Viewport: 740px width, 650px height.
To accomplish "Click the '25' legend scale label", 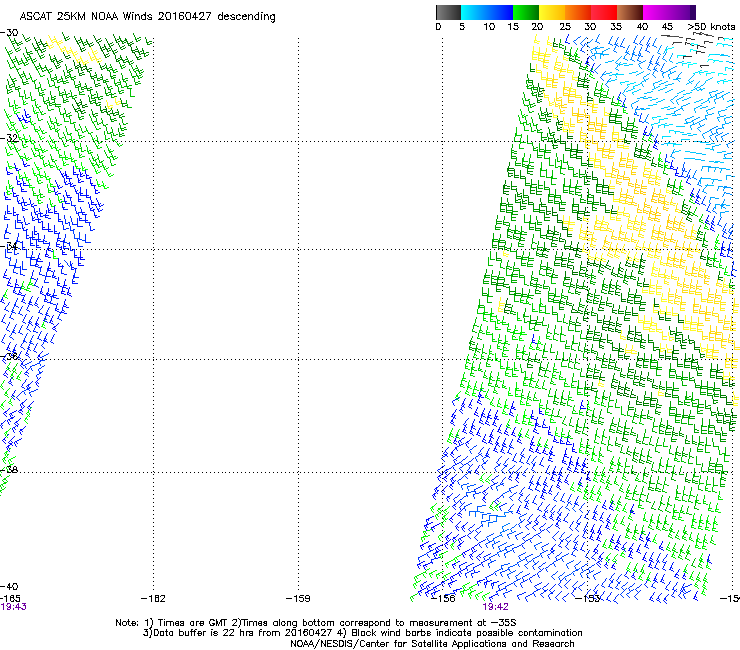I will point(565,27).
